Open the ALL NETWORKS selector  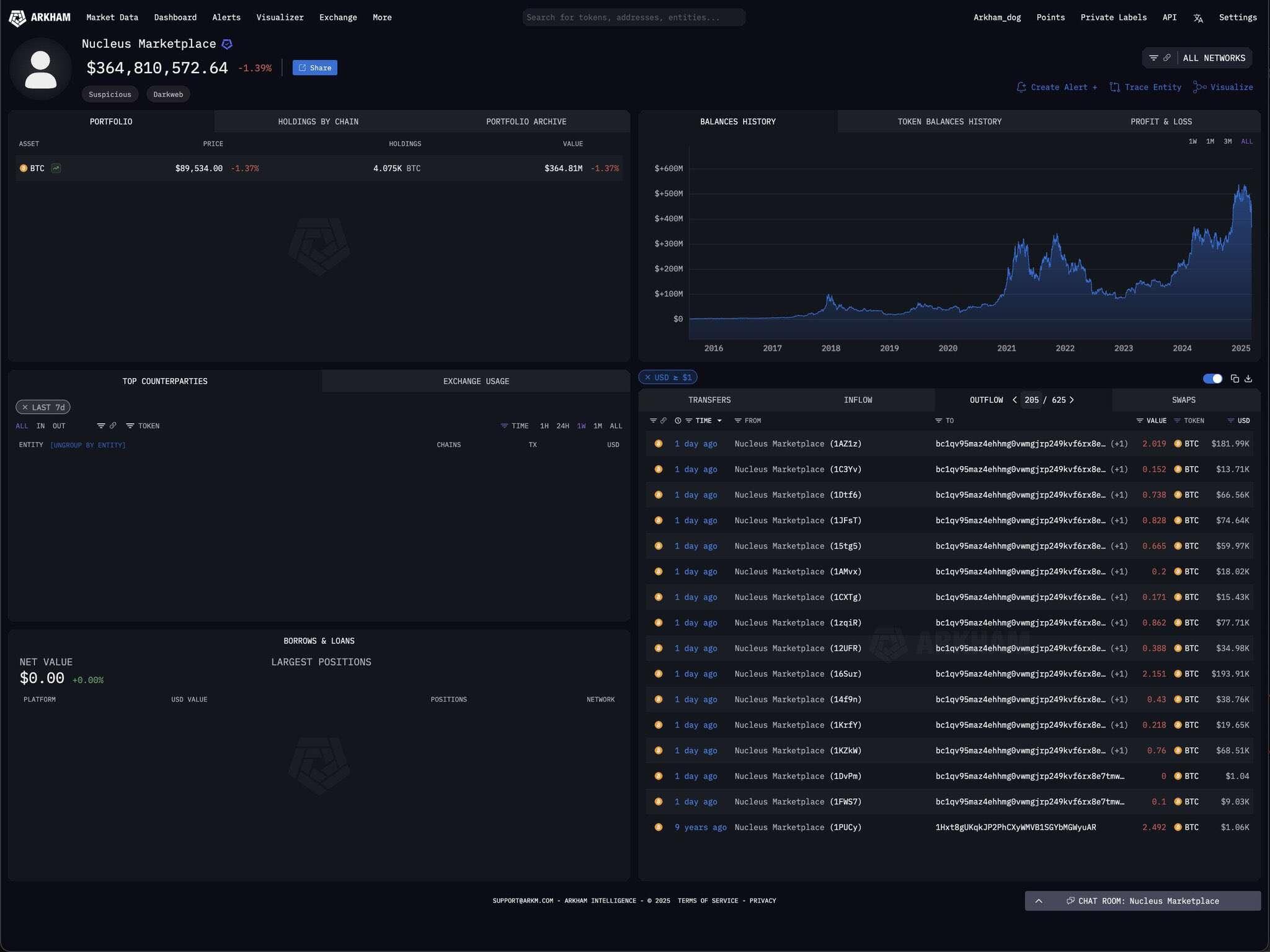click(x=1214, y=58)
